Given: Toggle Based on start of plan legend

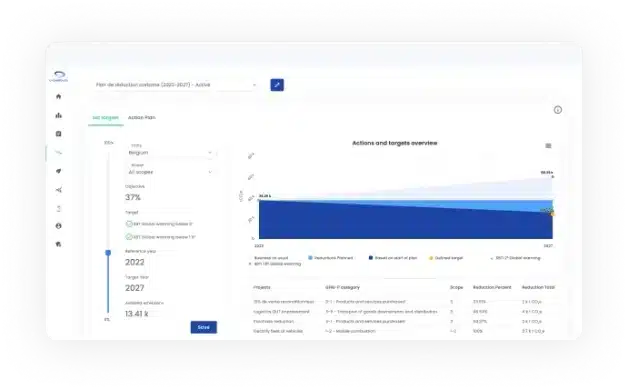Looking at the screenshot, I should [x=393, y=258].
